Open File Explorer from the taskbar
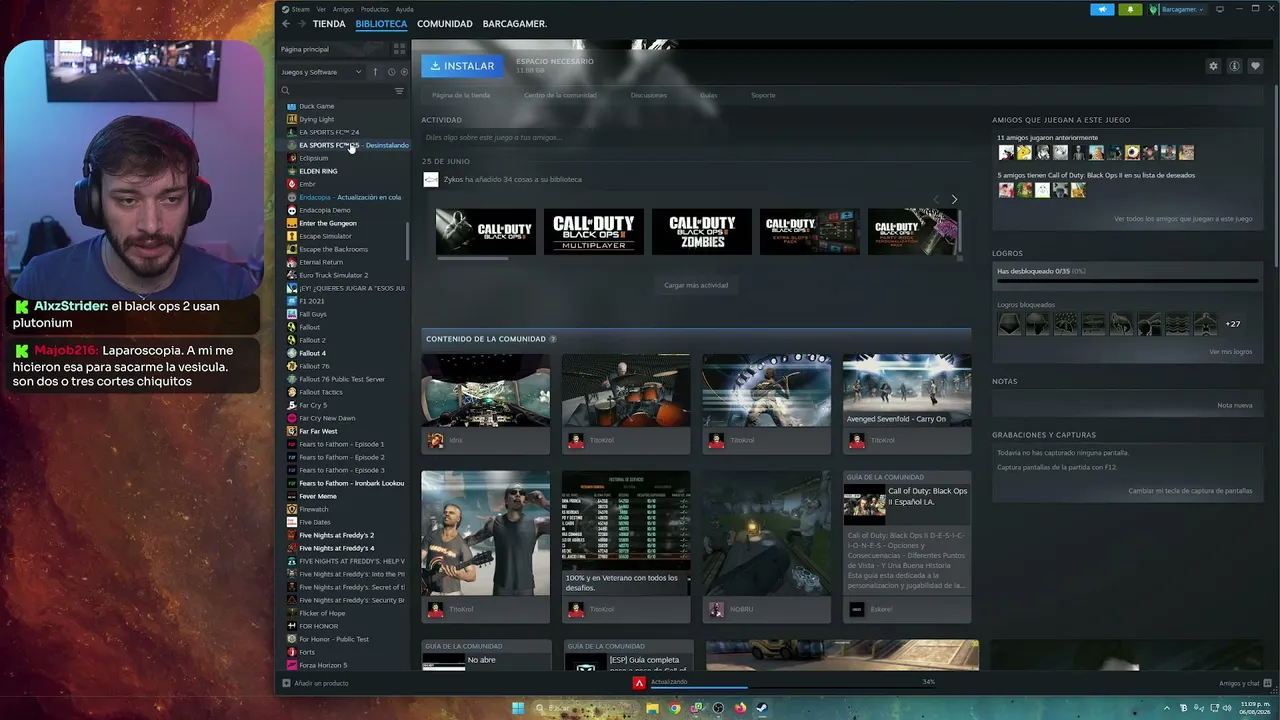 coord(652,708)
